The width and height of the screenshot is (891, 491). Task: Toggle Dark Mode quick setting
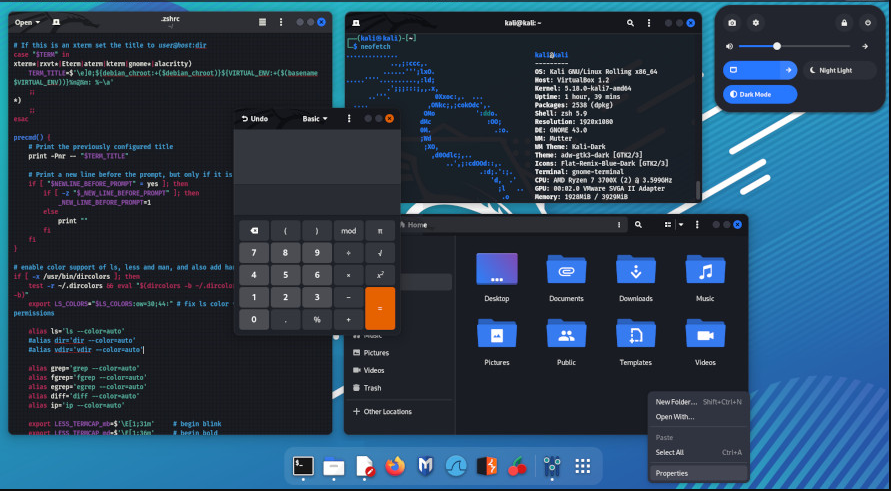click(x=761, y=94)
